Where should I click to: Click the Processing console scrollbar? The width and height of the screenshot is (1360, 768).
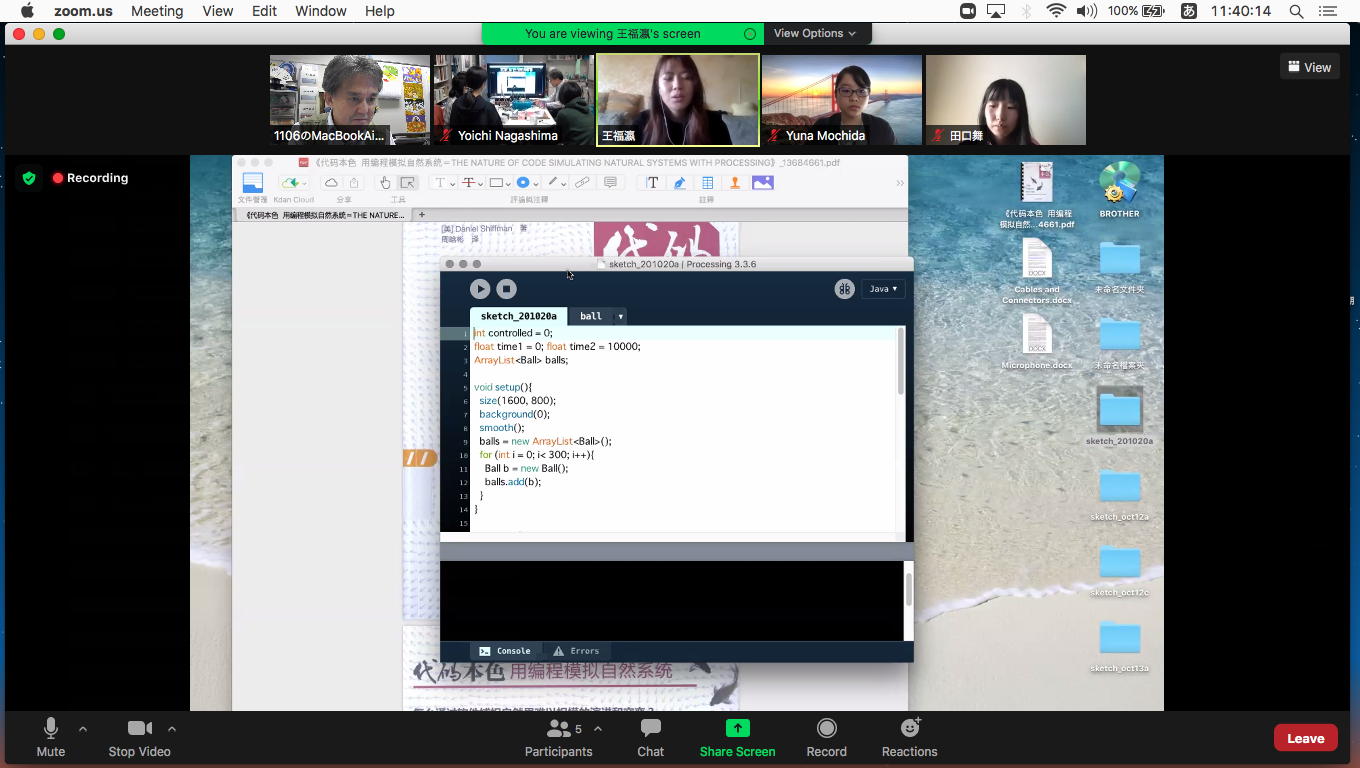coord(908,590)
